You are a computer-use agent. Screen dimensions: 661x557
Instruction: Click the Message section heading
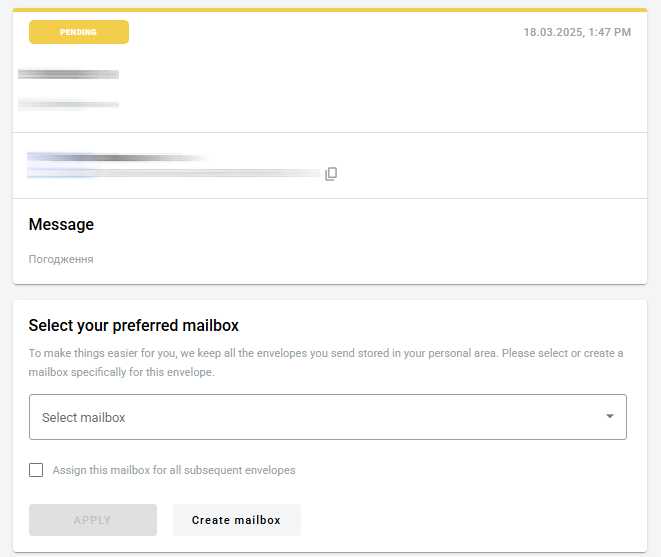pos(61,225)
